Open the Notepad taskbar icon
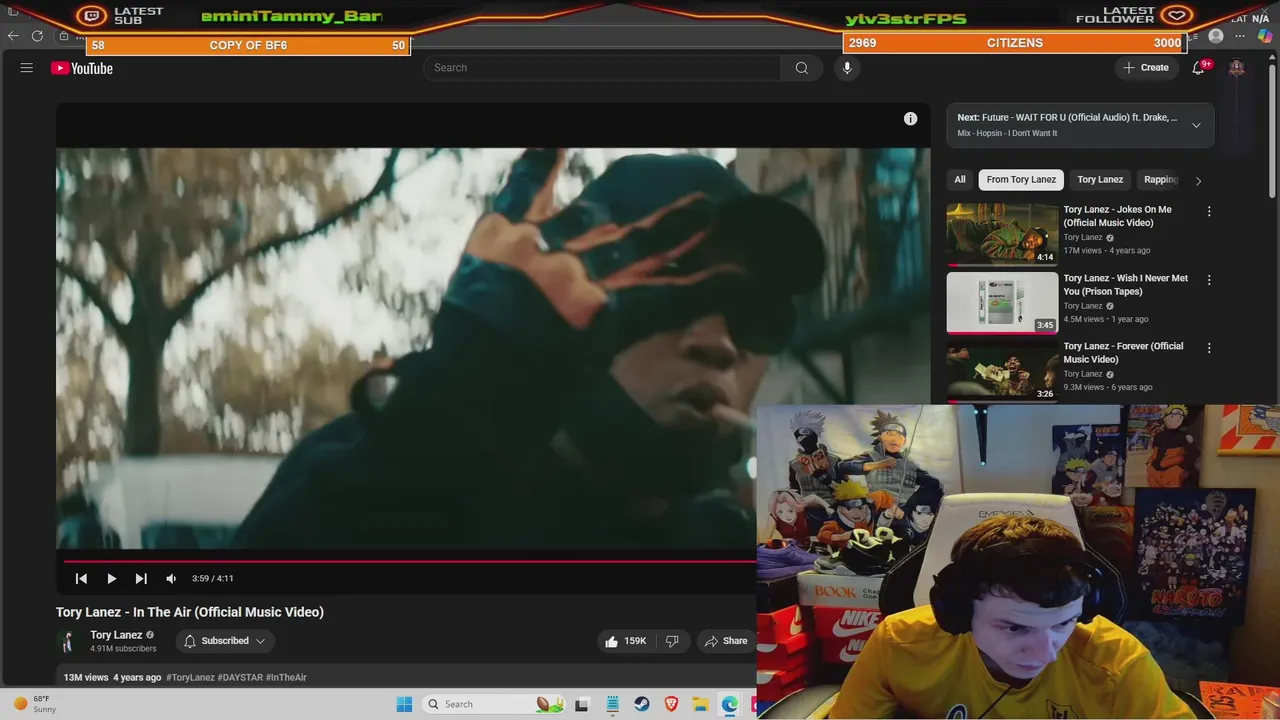Screen dimensions: 1280x720 point(612,704)
